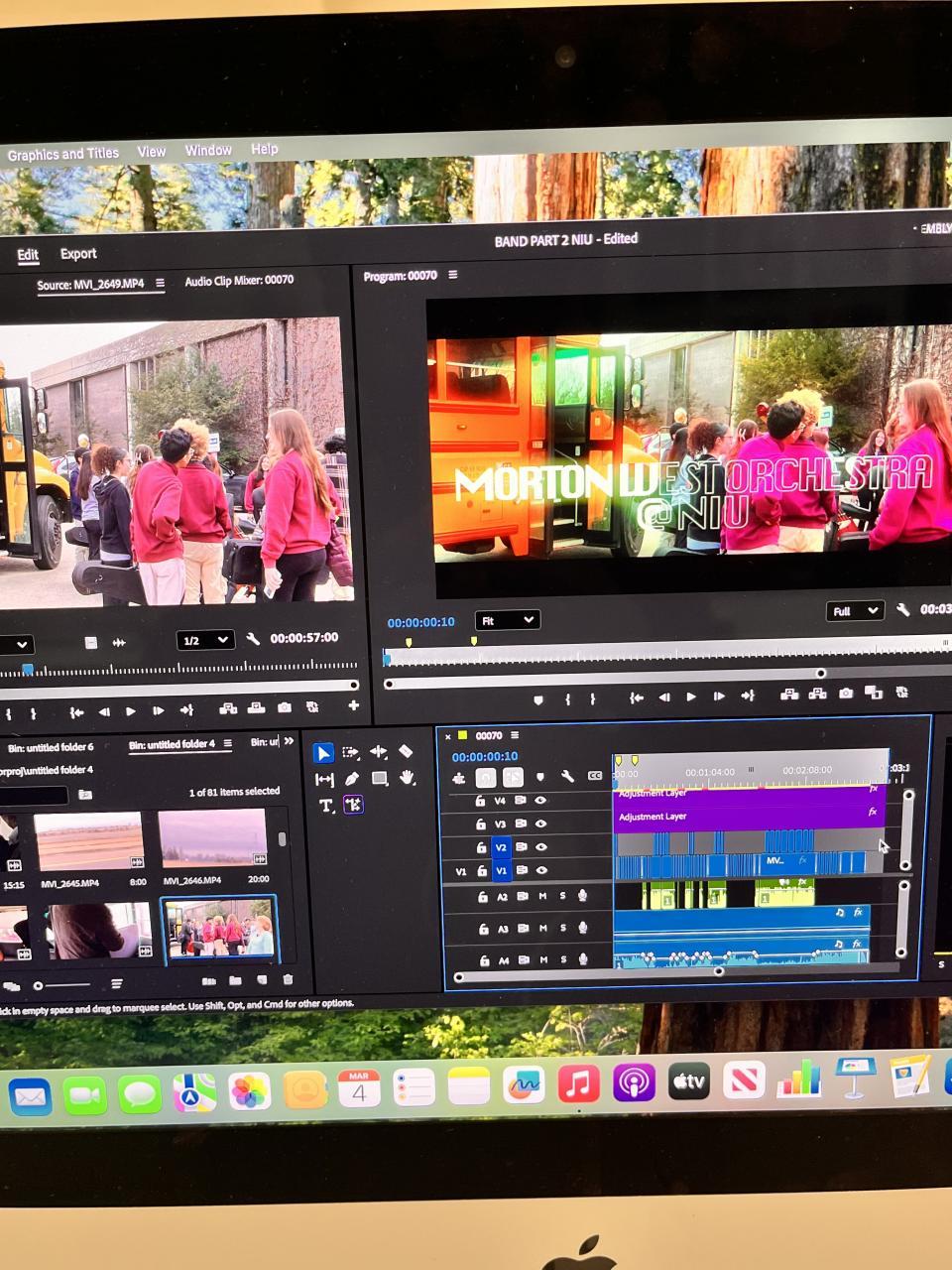Screen dimensions: 952x1270
Task: Solo the A3 audio track
Action: pyautogui.click(x=563, y=928)
